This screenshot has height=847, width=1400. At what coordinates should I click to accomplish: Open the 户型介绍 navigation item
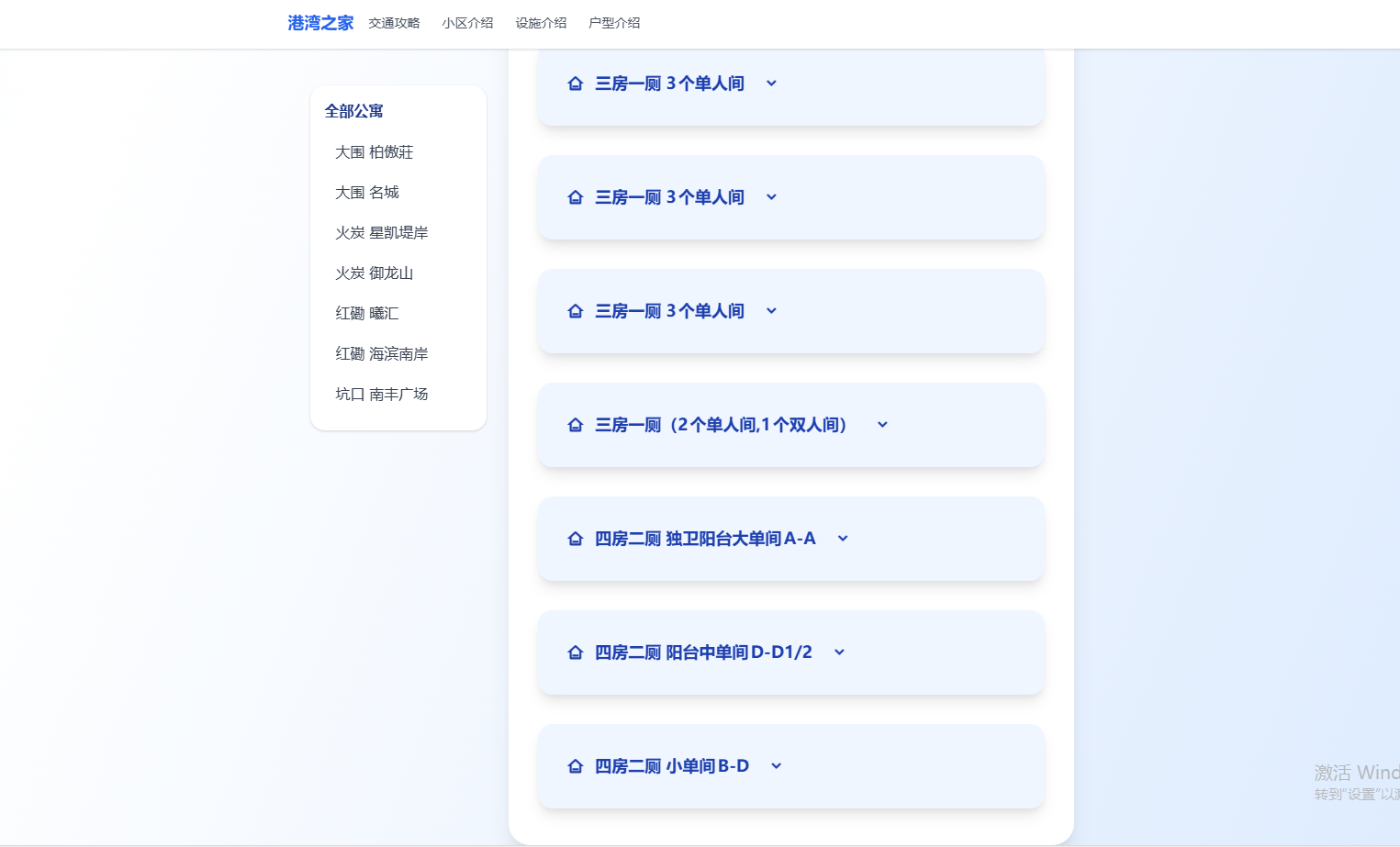tap(614, 23)
